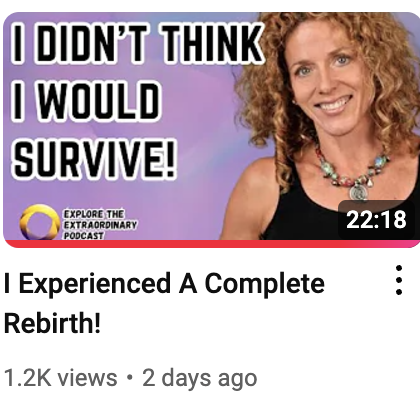Screen dimensions: 420x412
Task: Click the yellow ring podcast logo
Action: tap(40, 222)
